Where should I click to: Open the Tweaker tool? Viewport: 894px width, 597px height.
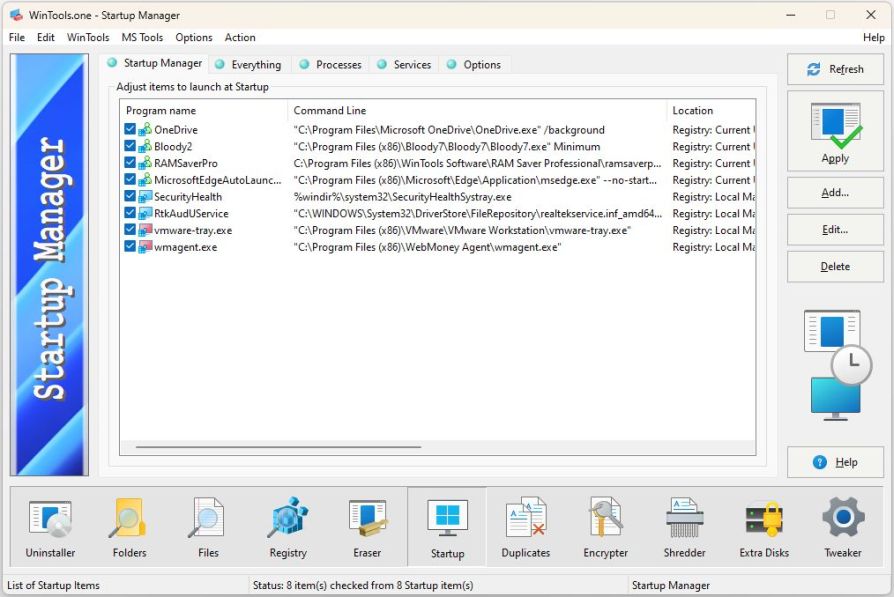tap(843, 527)
